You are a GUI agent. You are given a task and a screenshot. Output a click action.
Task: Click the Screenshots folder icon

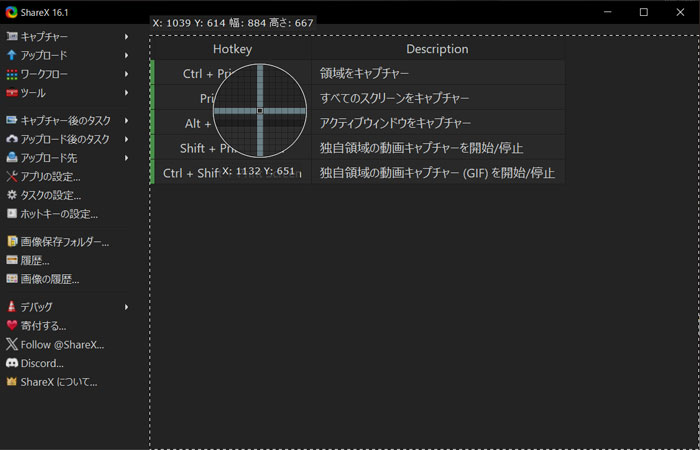12,242
